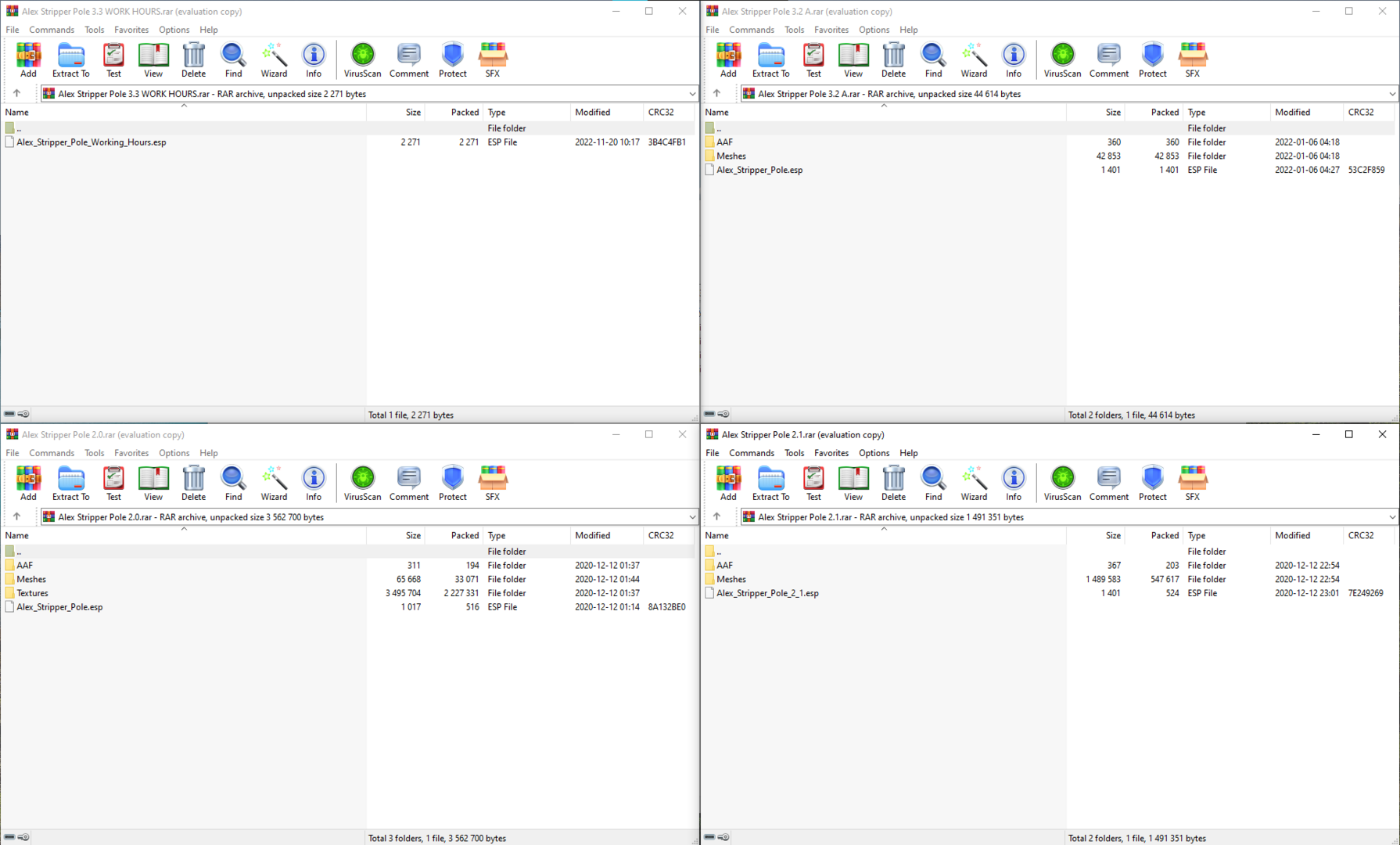Sort by Packed column in Pole 2.0 window

click(454, 535)
